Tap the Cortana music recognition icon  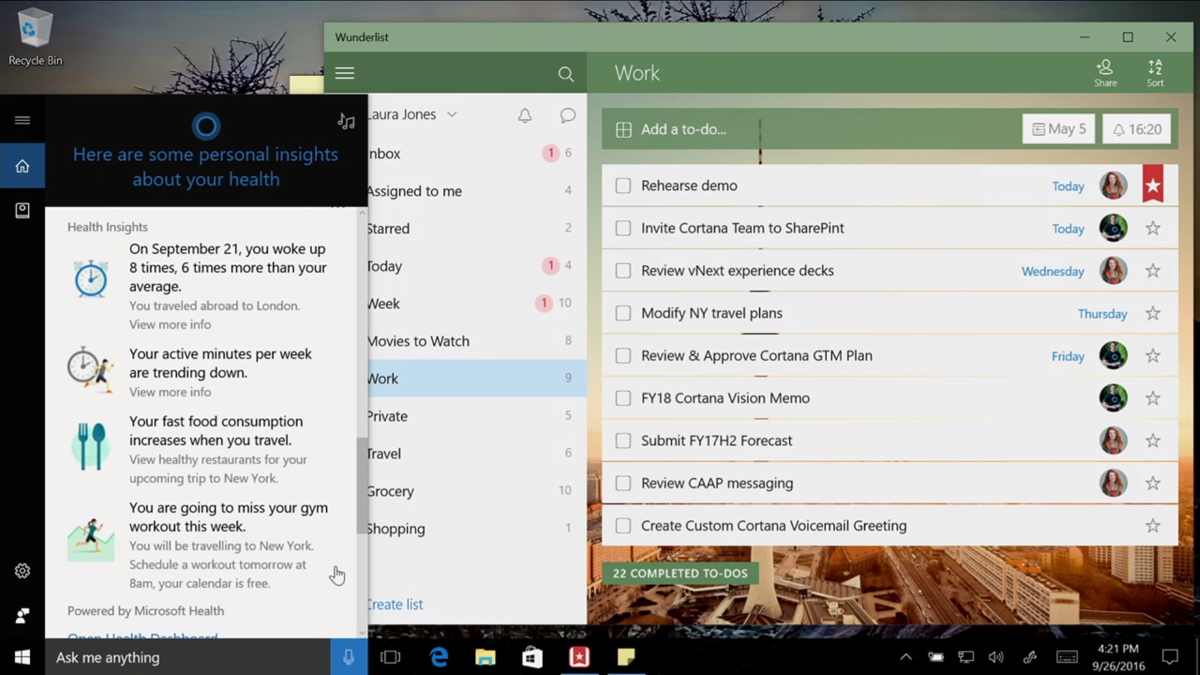coord(346,121)
